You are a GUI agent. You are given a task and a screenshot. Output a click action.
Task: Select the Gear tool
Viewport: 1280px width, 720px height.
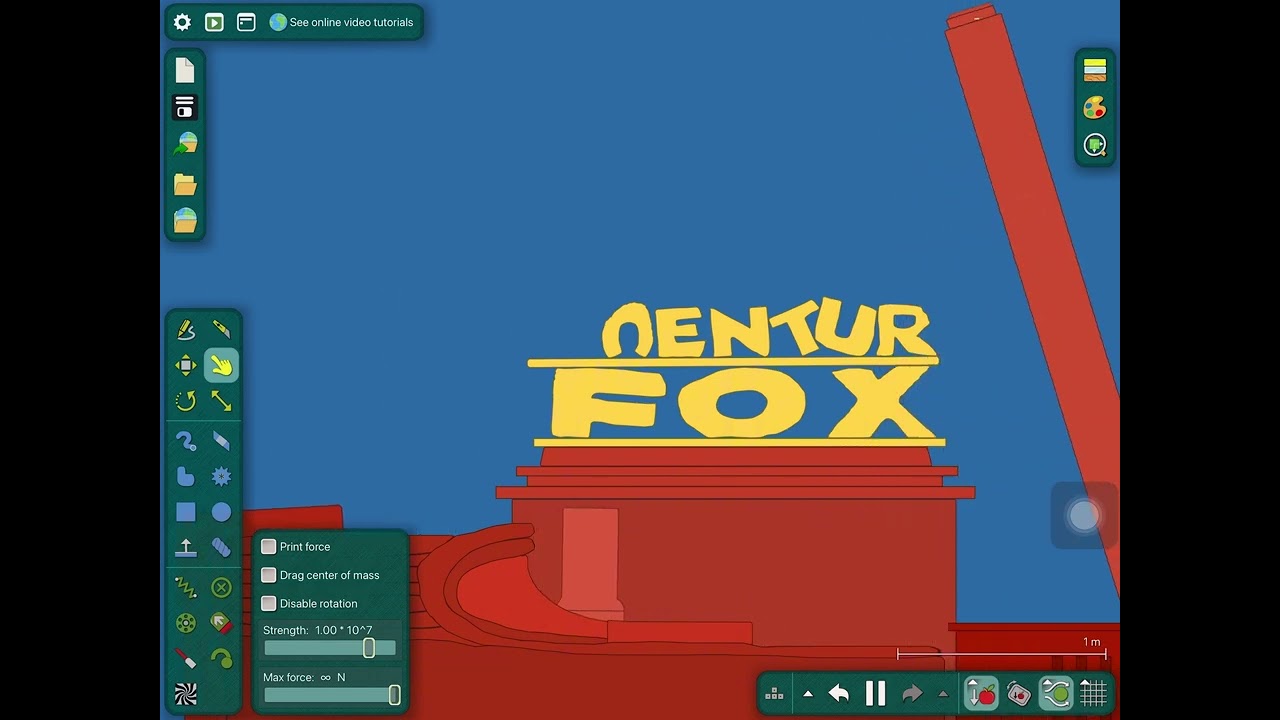click(x=221, y=477)
